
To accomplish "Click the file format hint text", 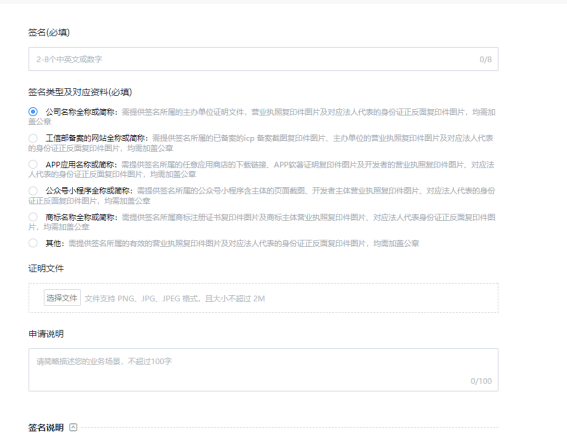I will point(175,298).
